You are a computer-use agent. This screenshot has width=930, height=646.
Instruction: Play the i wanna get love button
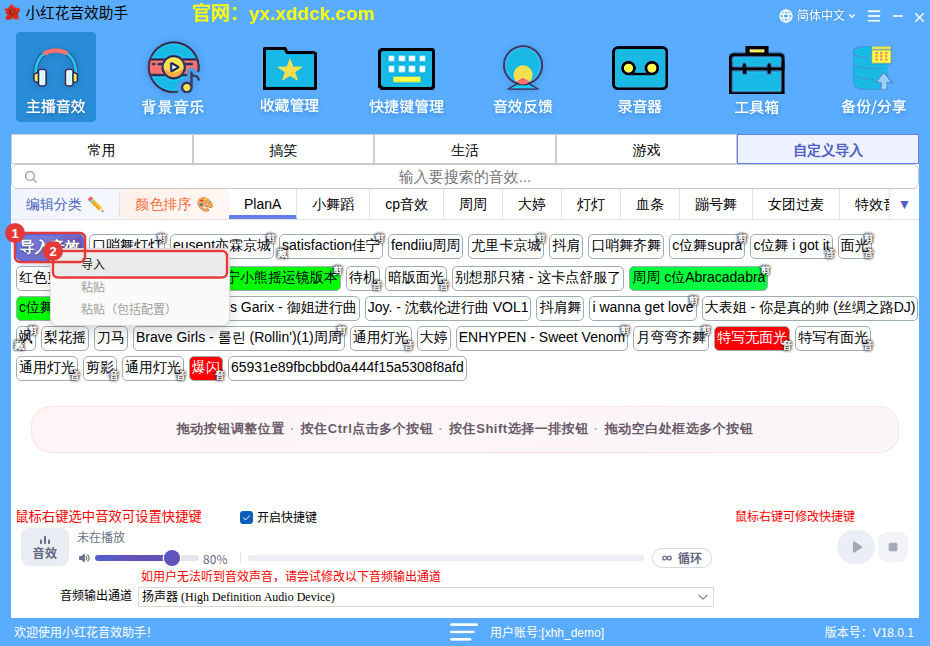[x=642, y=308]
